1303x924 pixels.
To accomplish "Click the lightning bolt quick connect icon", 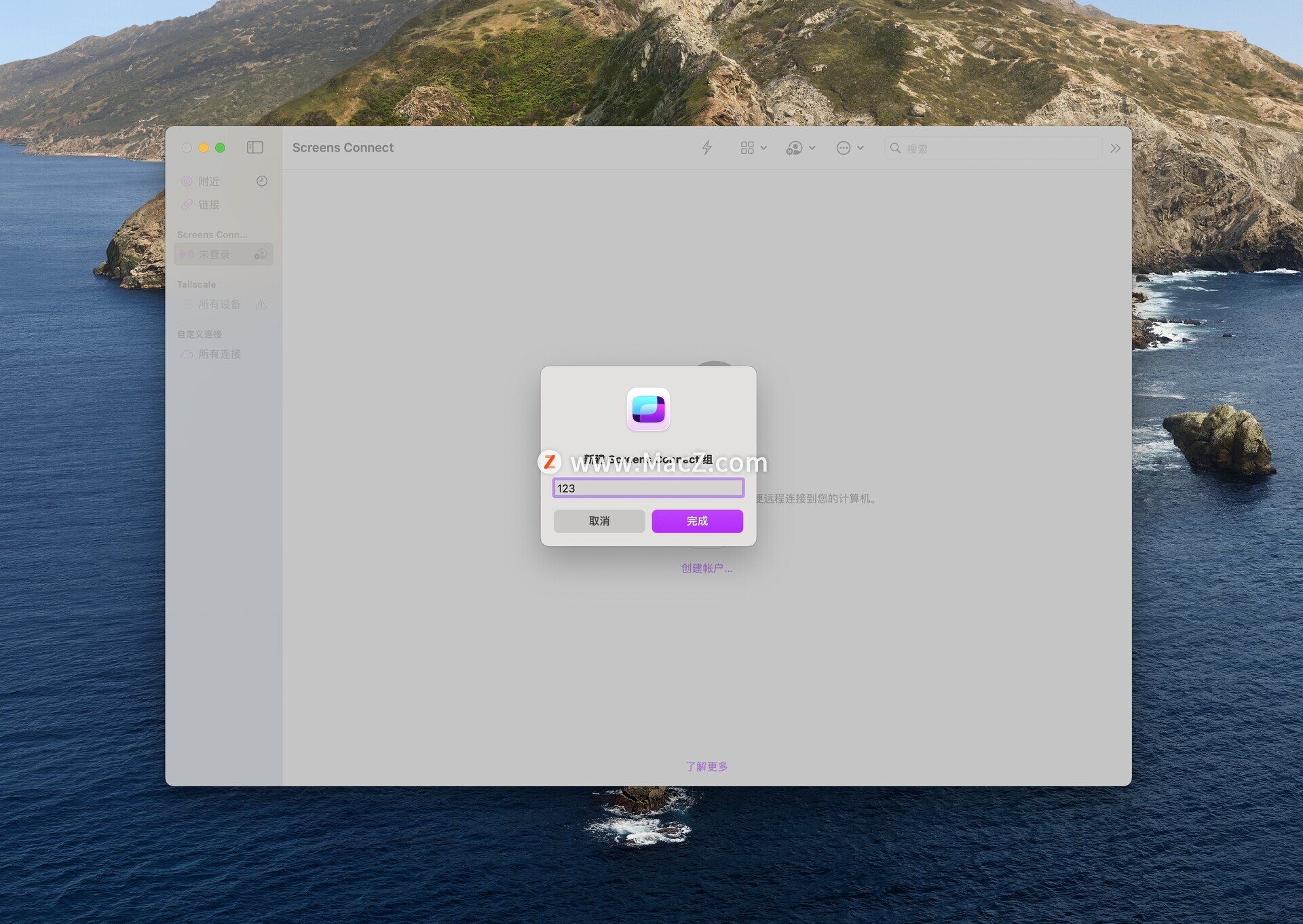I will (x=706, y=147).
